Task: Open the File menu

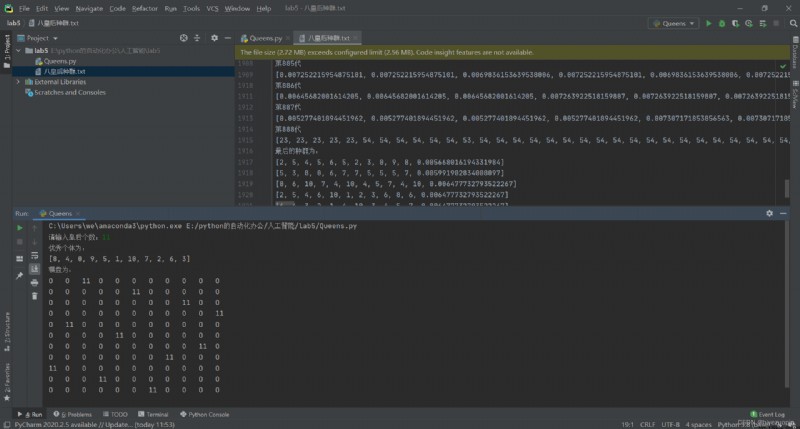Action: (x=24, y=9)
